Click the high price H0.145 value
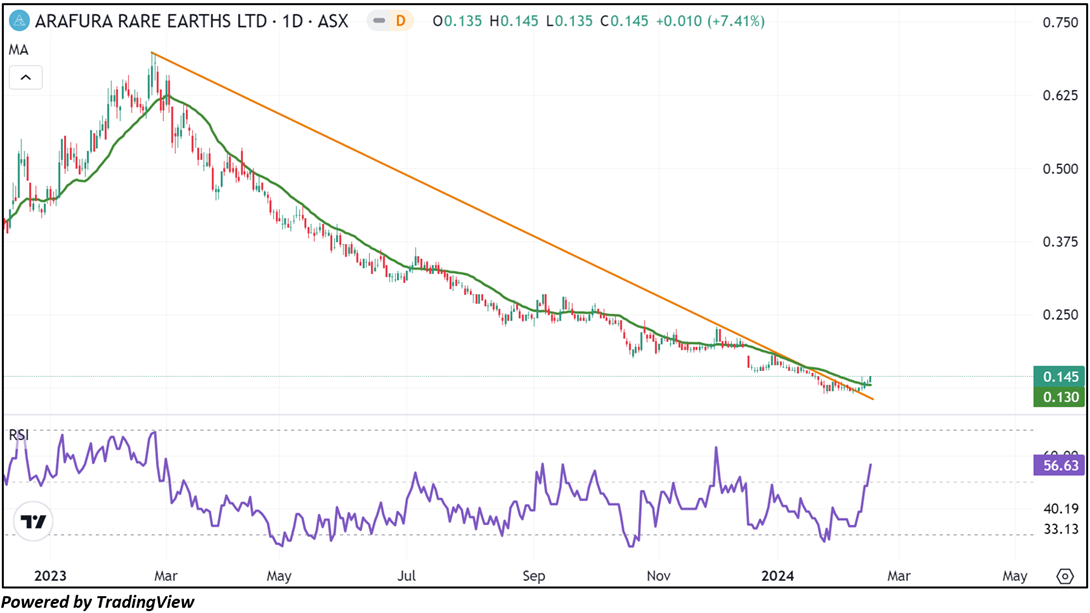This screenshot has width=1090, height=613. 514,22
